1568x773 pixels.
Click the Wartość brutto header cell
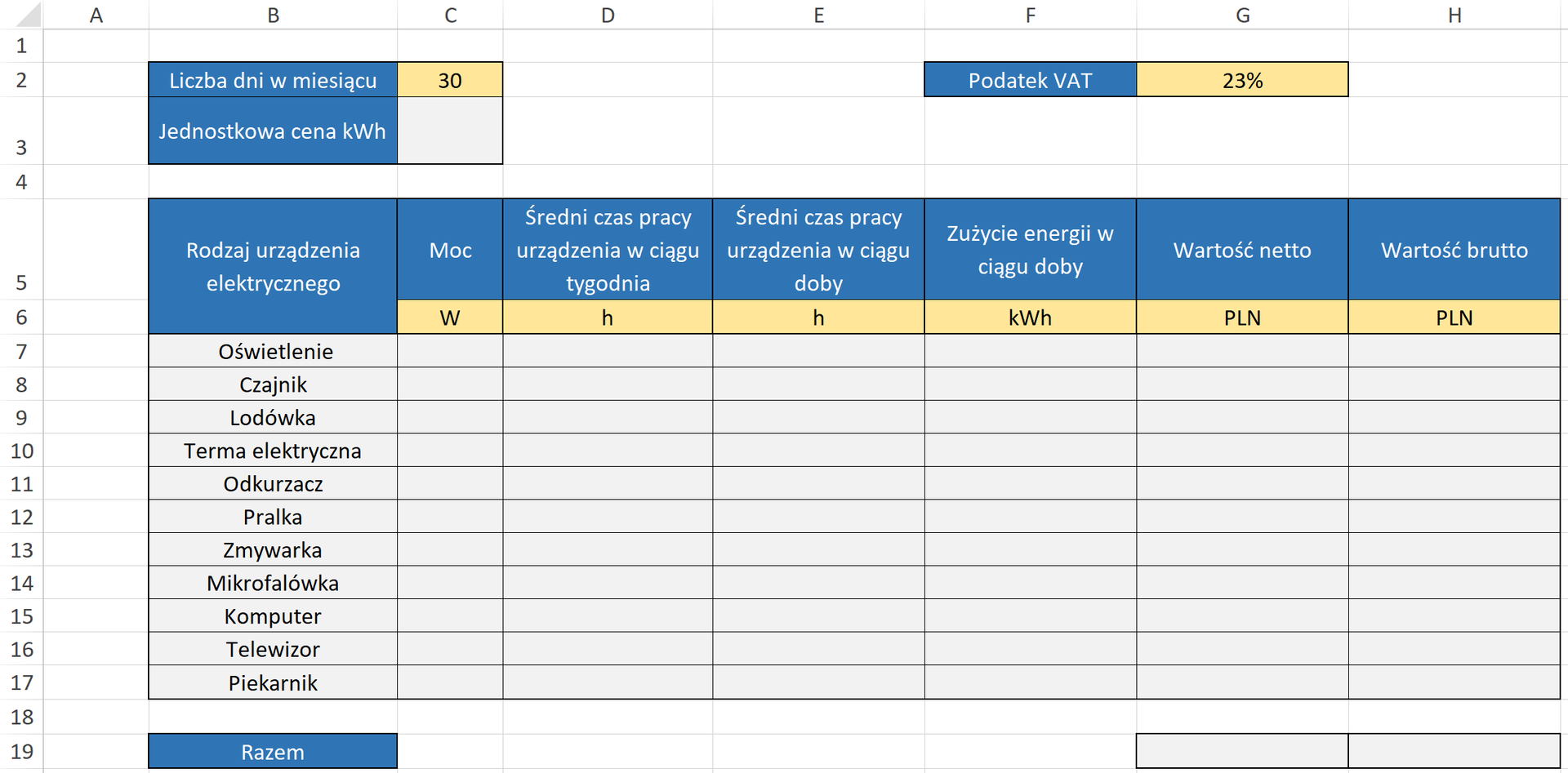click(1454, 250)
